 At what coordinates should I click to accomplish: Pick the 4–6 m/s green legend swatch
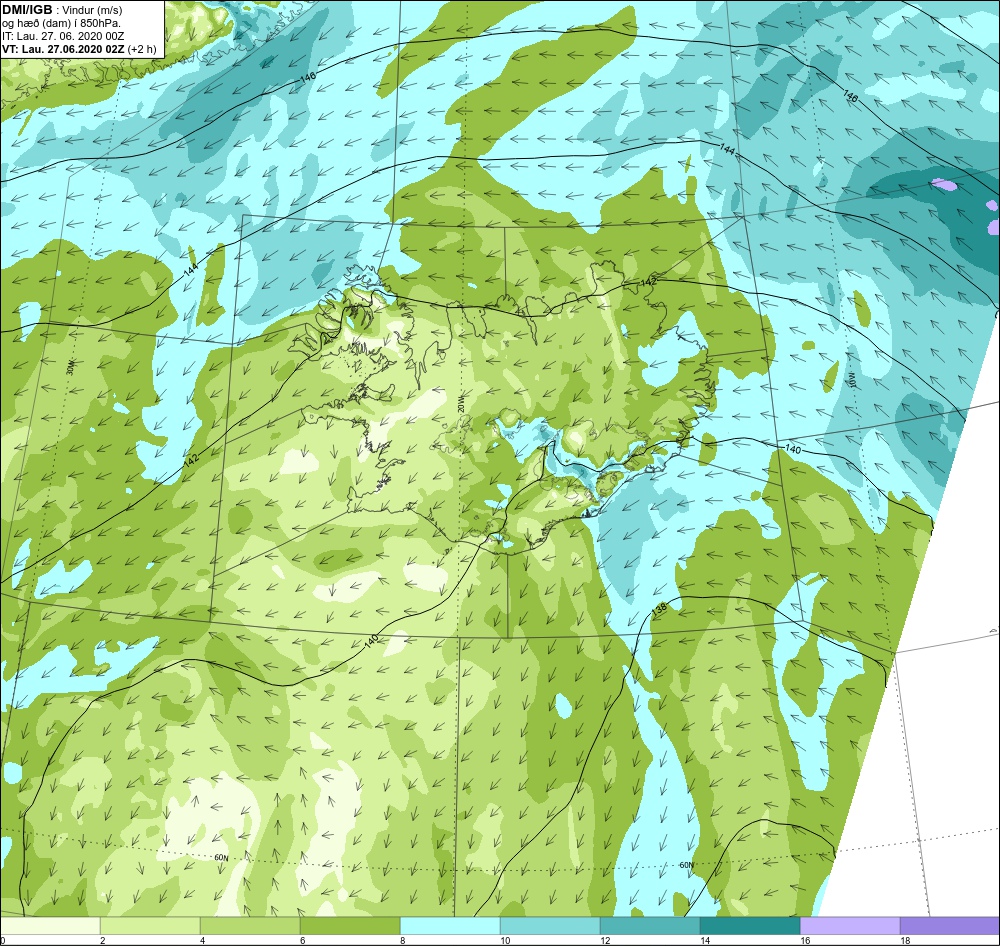250,925
